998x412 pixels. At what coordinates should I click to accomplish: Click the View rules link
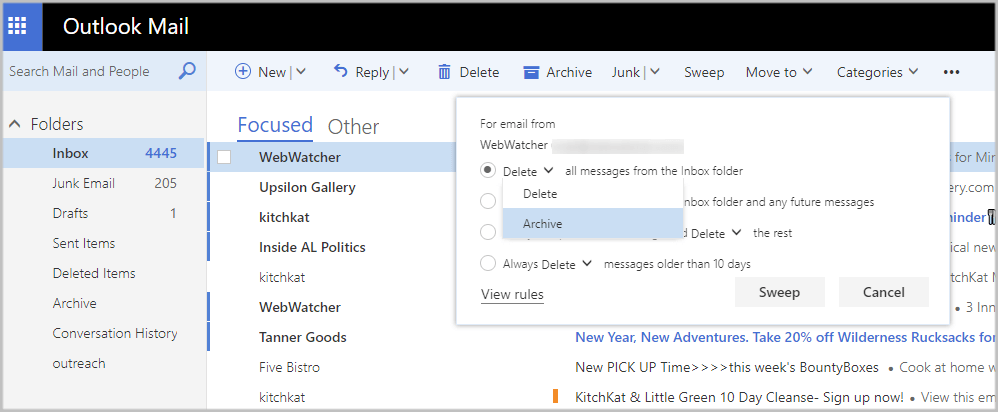[512, 294]
